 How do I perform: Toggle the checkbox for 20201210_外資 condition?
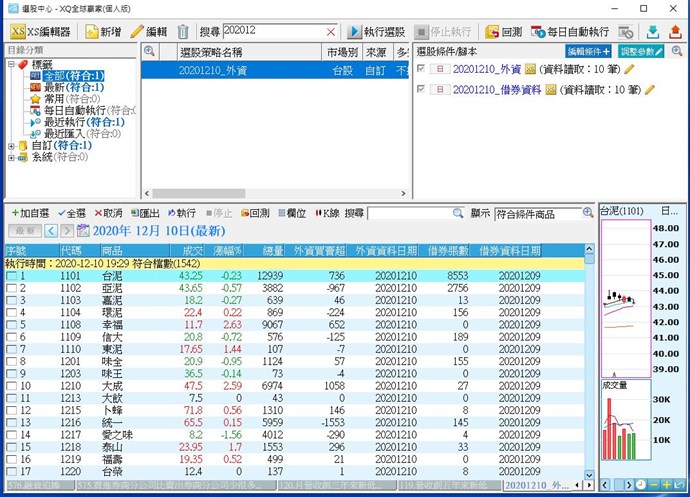[421, 69]
